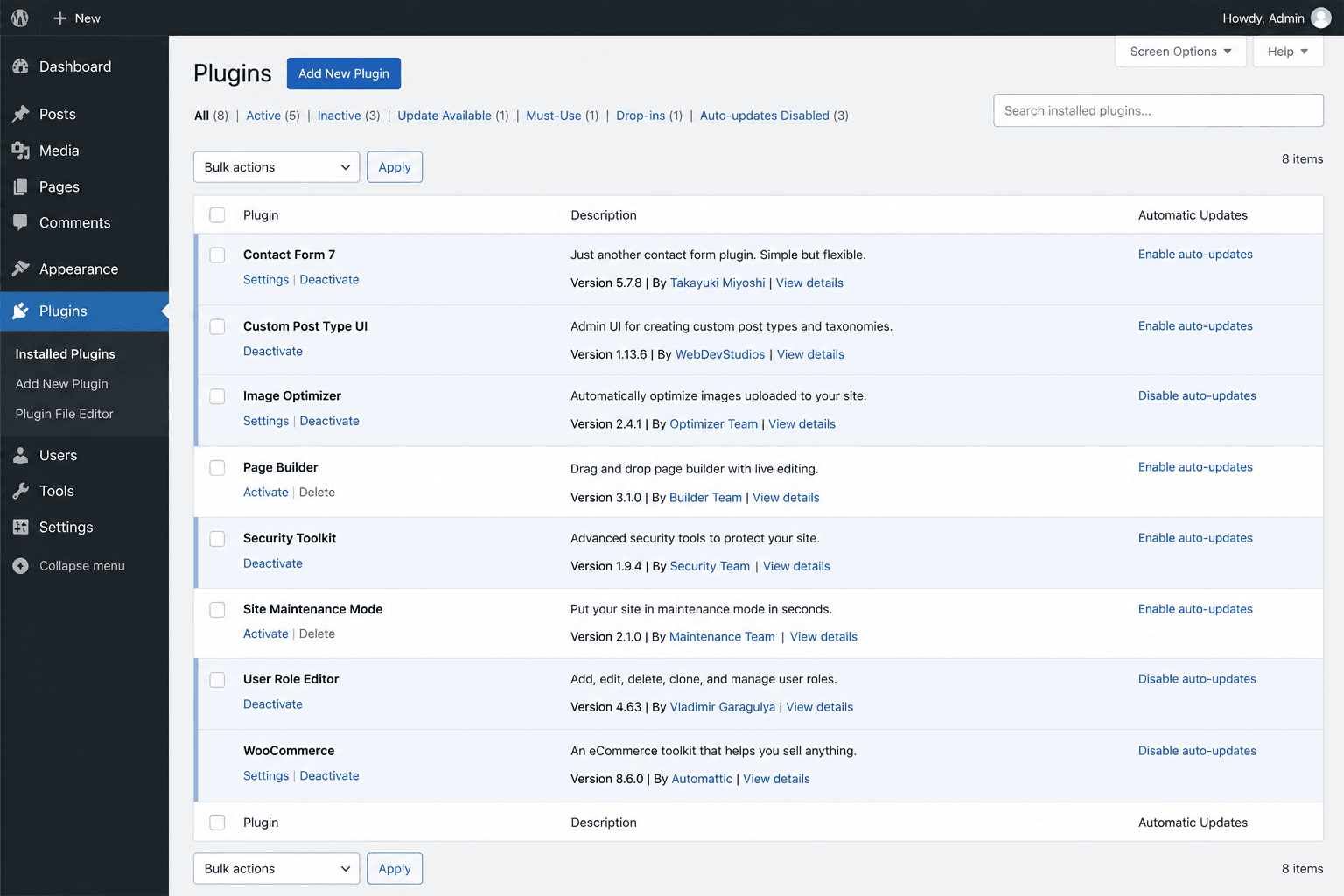Click the WordPress logo icon
This screenshot has height=896, width=1344.
tap(20, 17)
